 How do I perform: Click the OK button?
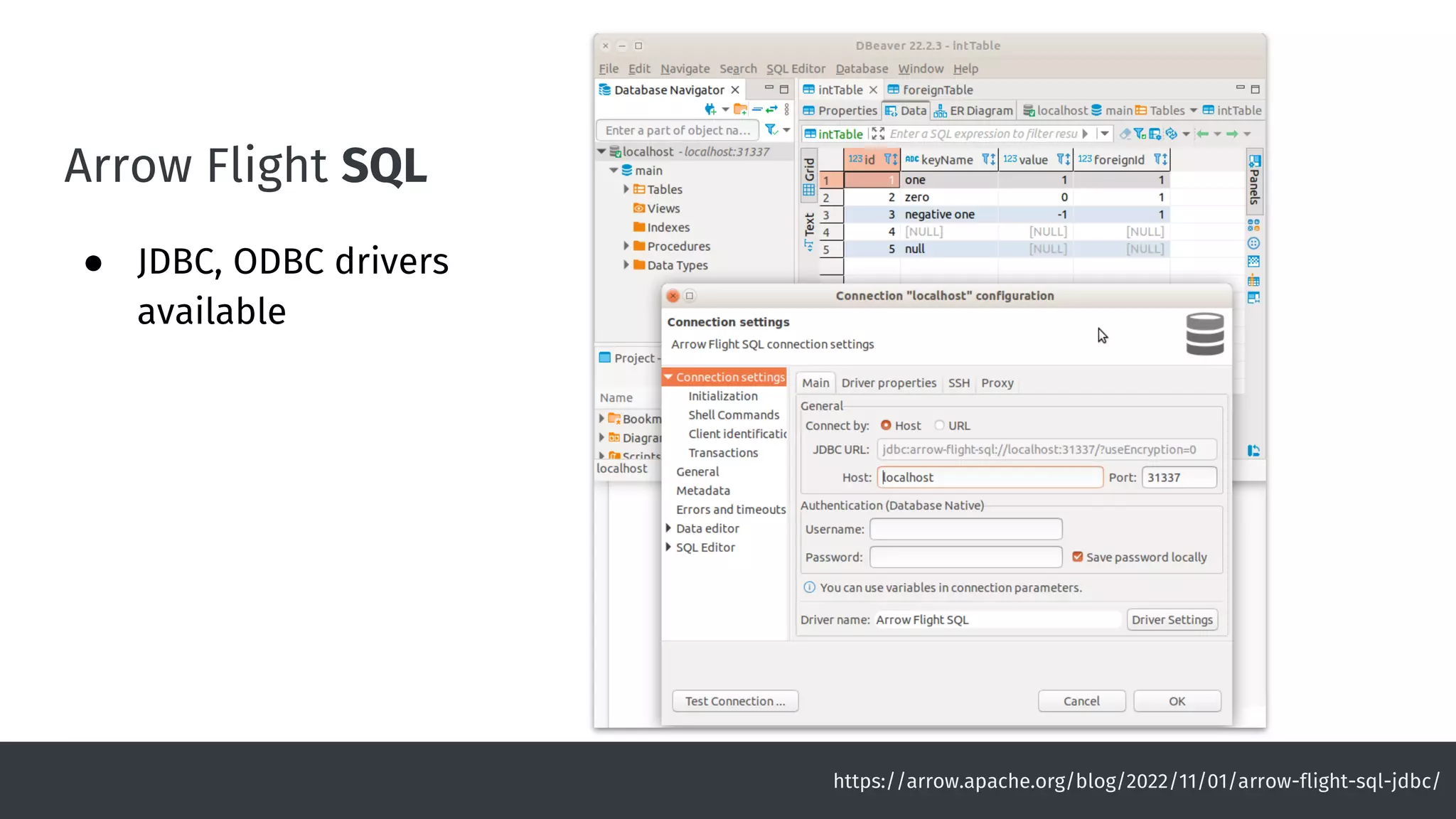1177,701
